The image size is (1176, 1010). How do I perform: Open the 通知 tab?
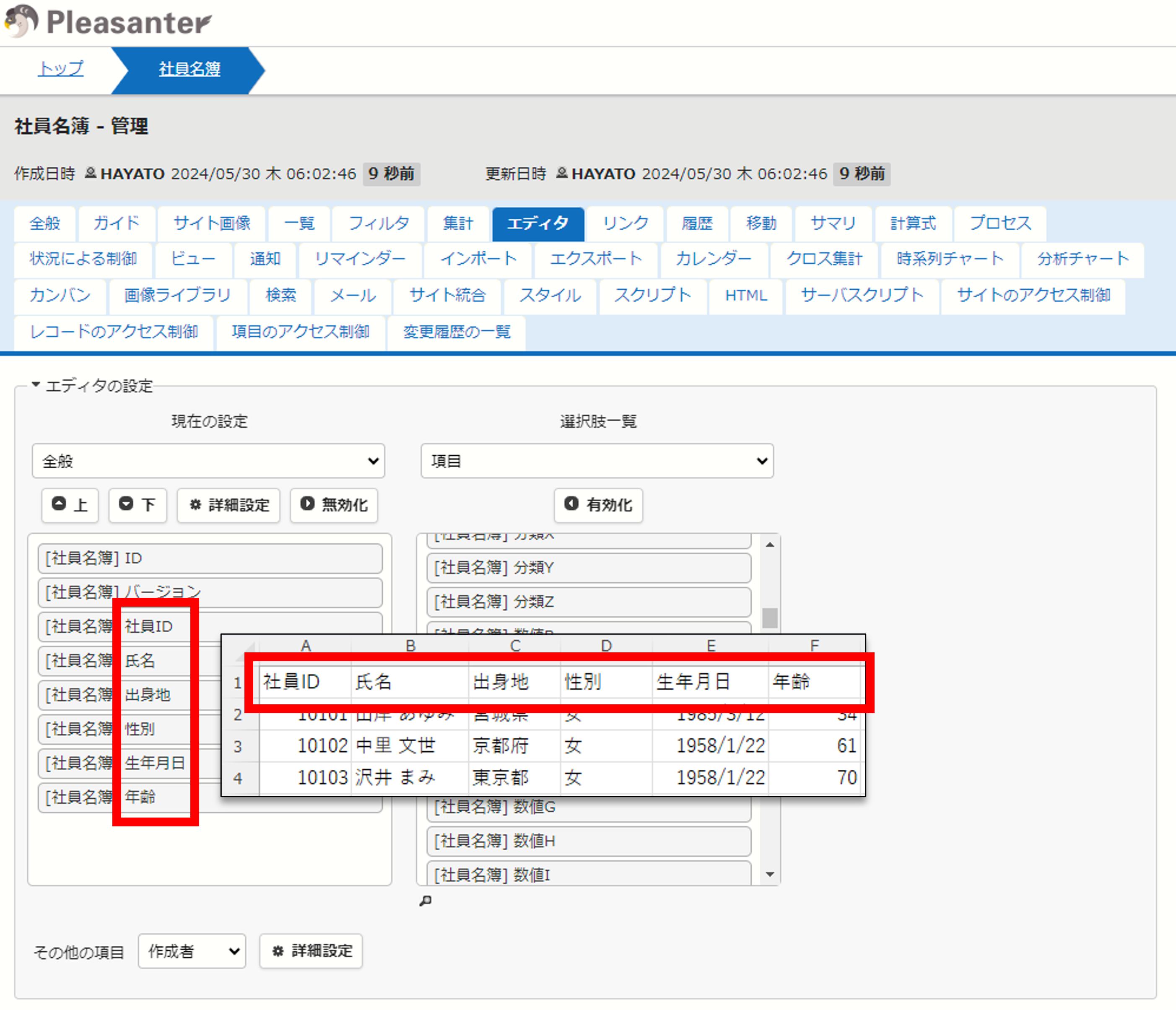tap(265, 260)
